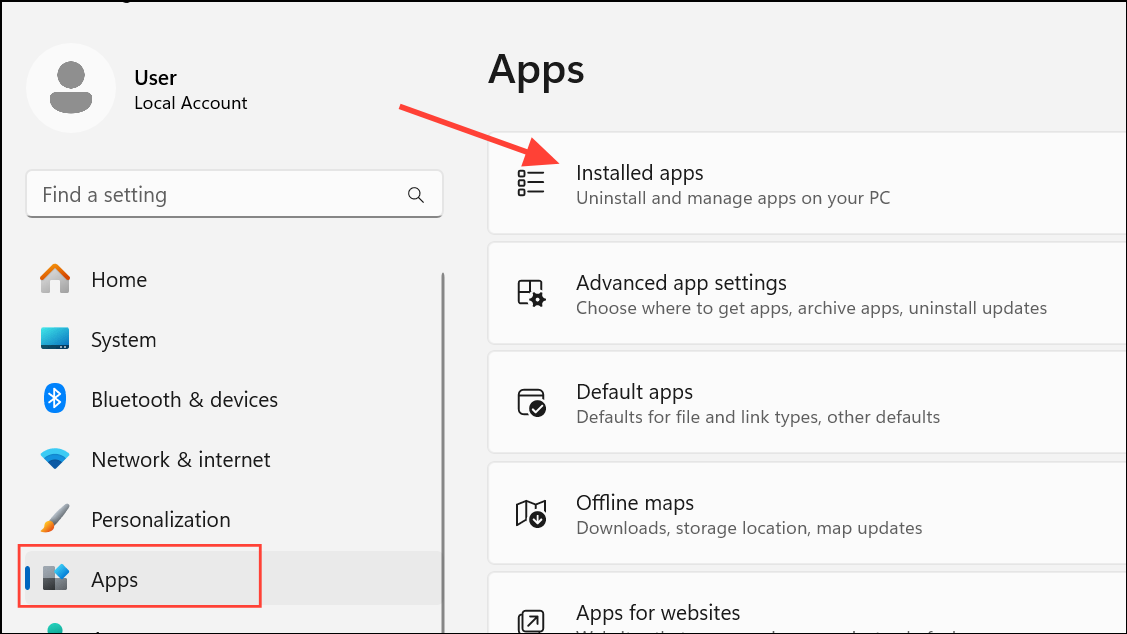Click the Personalization paintbrush icon

tap(55, 518)
